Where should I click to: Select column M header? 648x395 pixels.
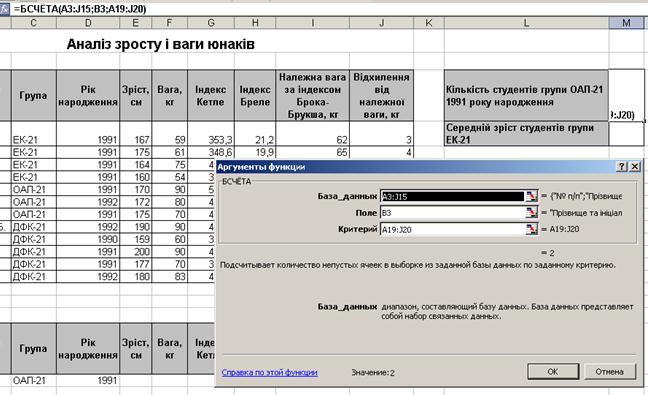(627, 23)
